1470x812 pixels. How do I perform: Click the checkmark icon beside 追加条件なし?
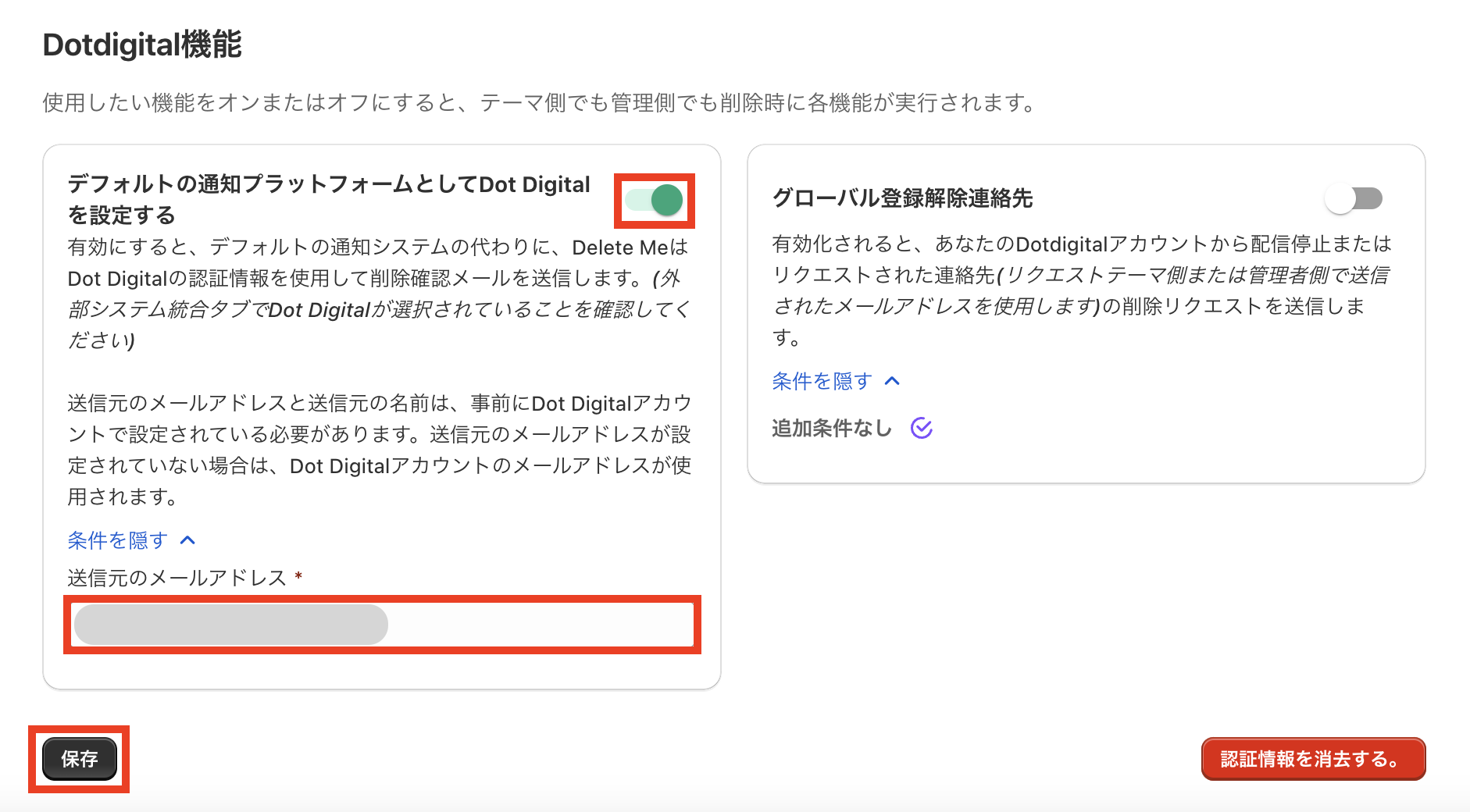coord(922,428)
